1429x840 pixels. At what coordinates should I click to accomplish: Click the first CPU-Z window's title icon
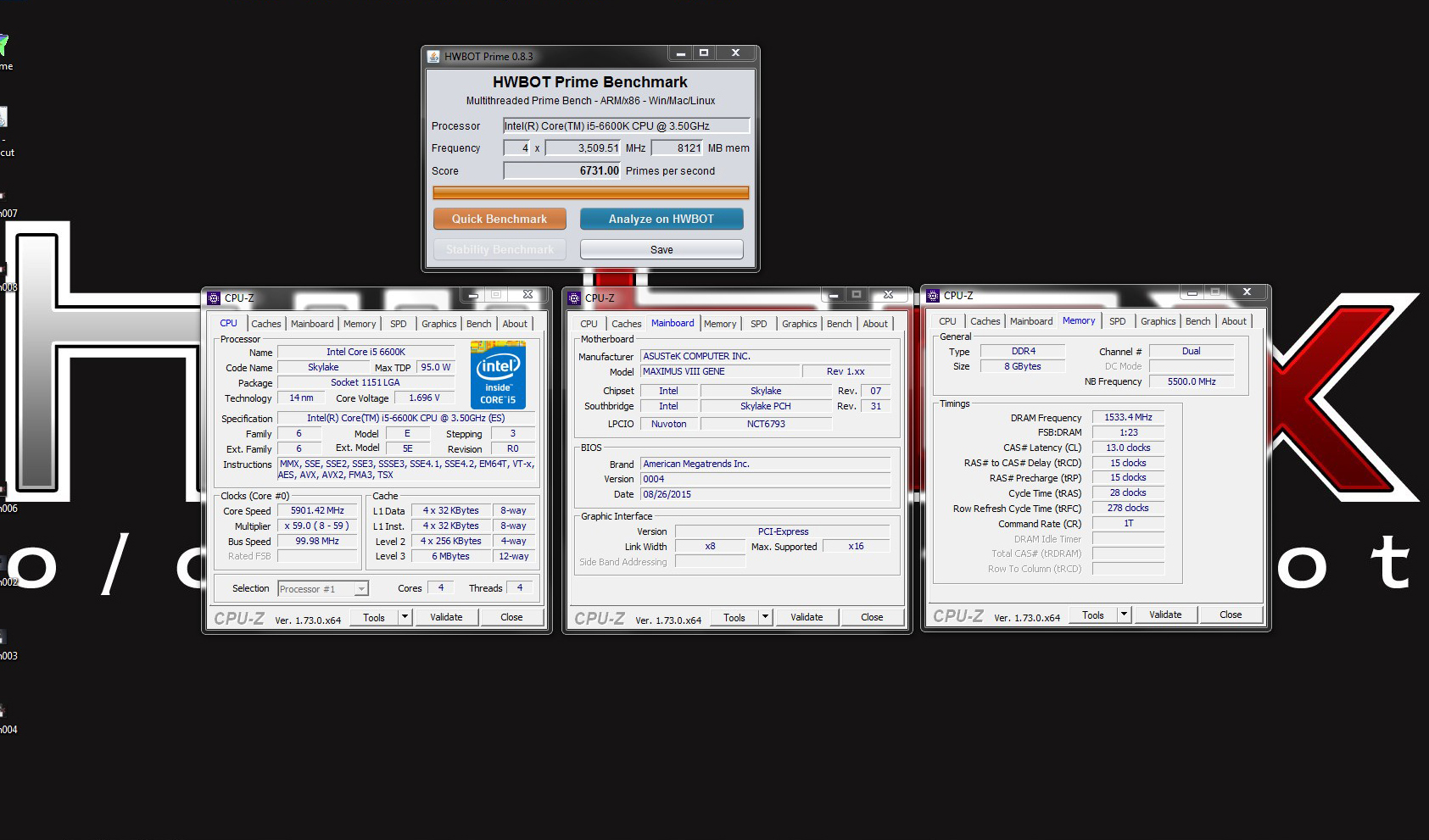point(214,298)
